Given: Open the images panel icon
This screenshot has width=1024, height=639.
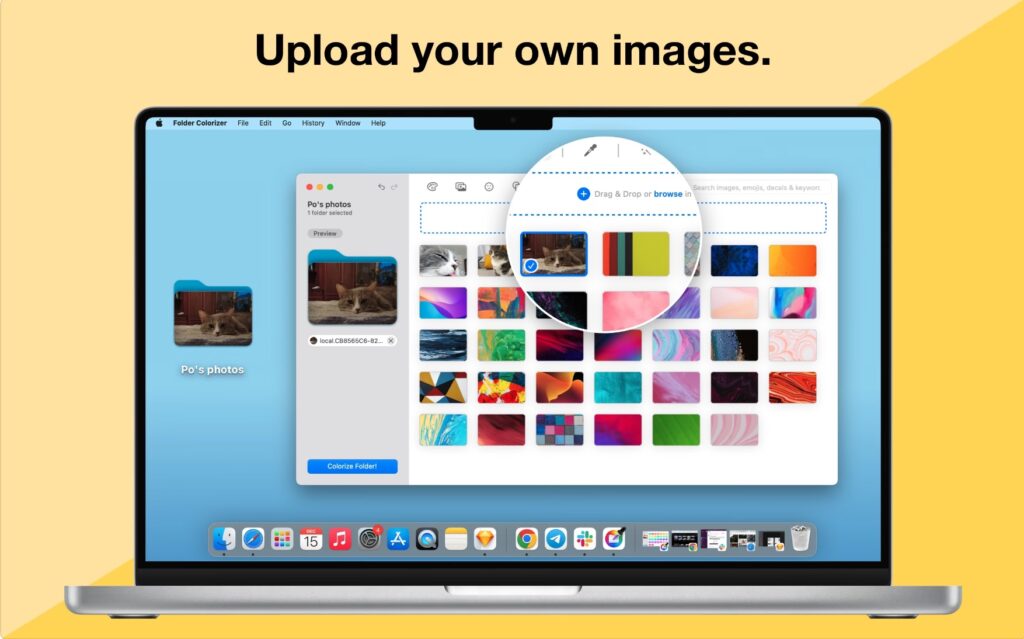Looking at the screenshot, I should pyautogui.click(x=459, y=188).
